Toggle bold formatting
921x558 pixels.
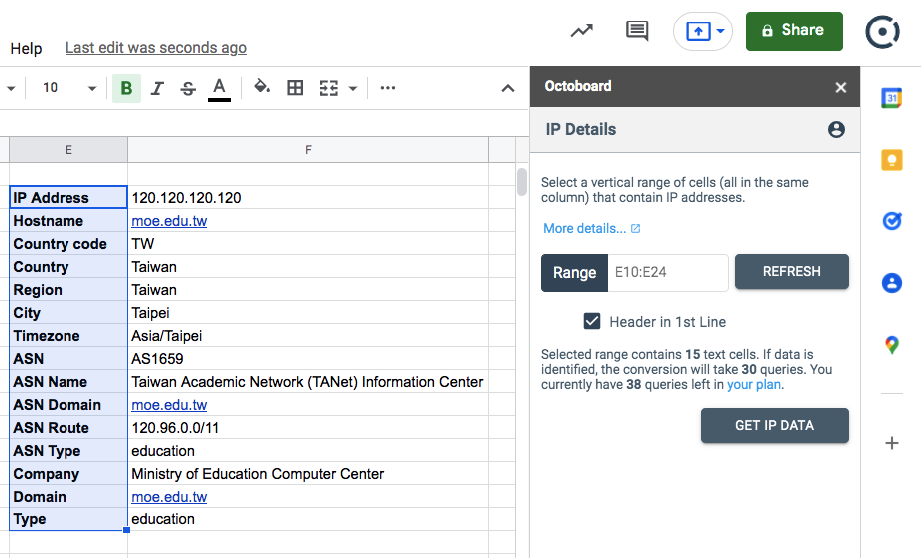126,88
